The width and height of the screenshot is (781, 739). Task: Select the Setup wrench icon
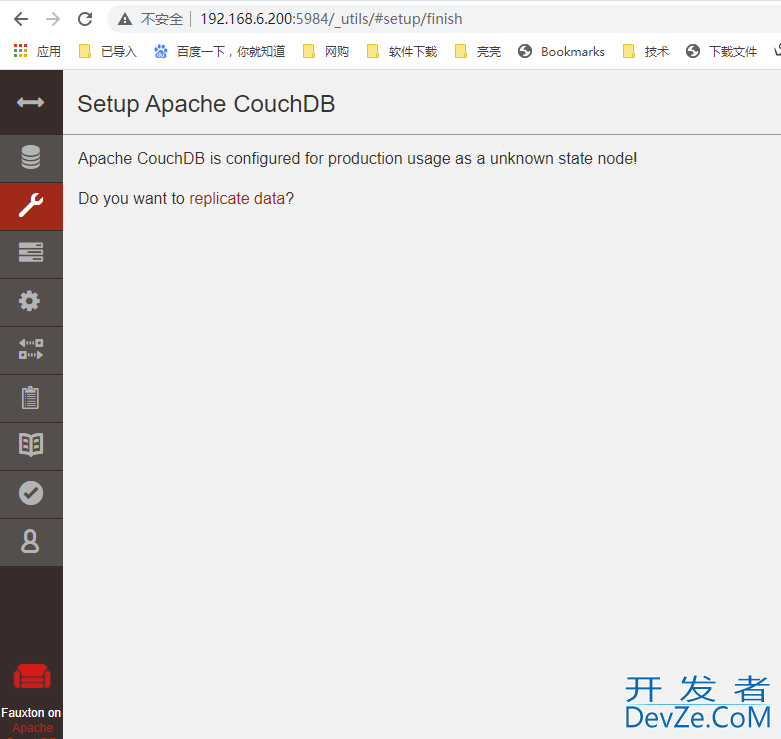pyautogui.click(x=31, y=206)
